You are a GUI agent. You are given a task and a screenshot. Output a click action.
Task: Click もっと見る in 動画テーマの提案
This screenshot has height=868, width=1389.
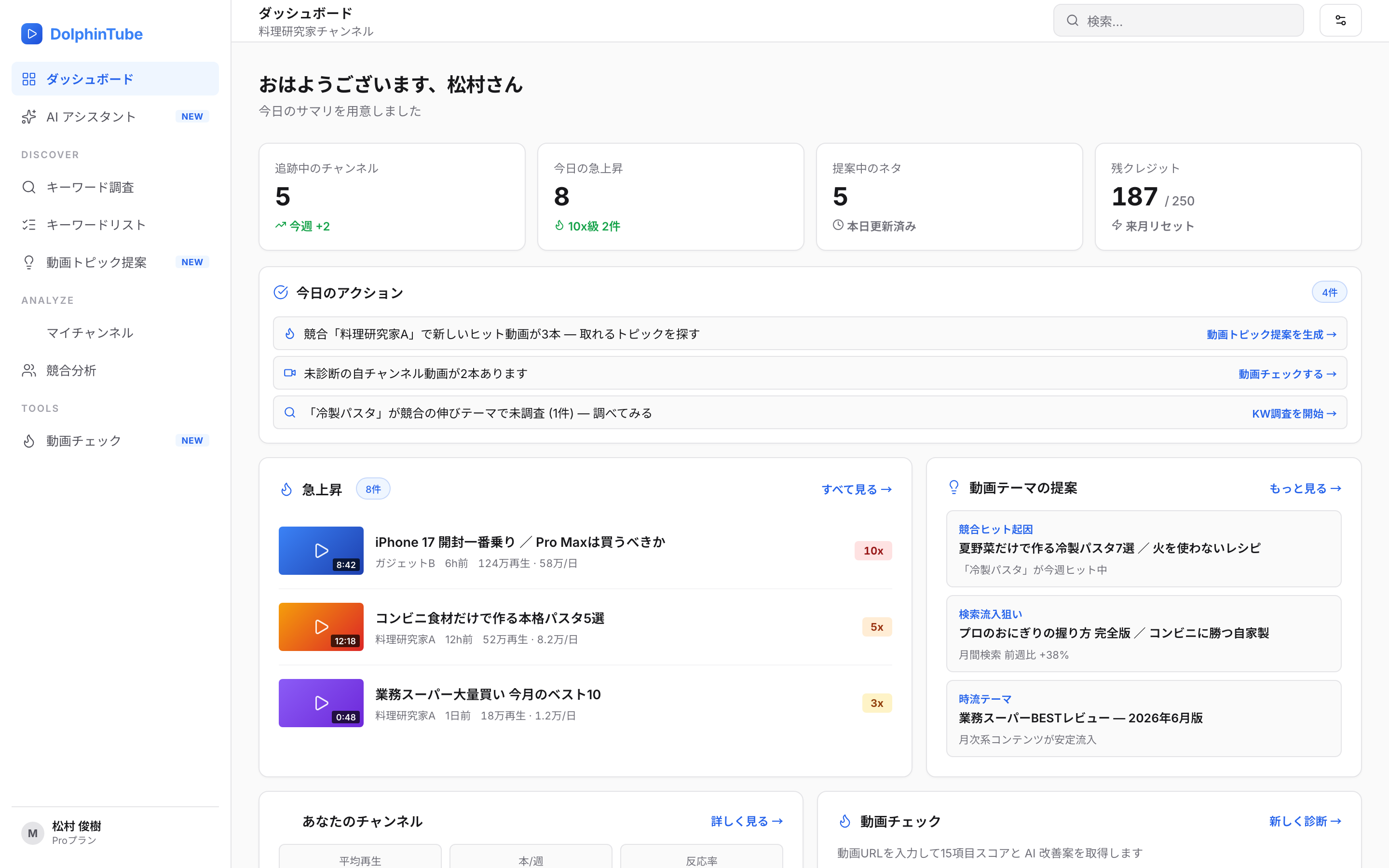pos(1305,488)
